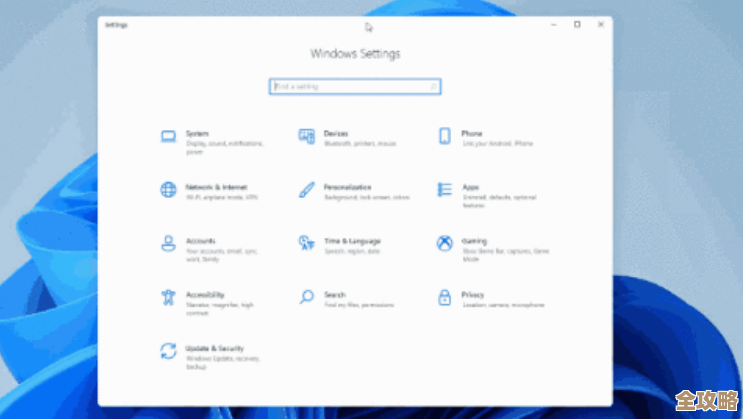Open the Gaming Xbox icon
This screenshot has width=743, height=419.
pyautogui.click(x=444, y=243)
